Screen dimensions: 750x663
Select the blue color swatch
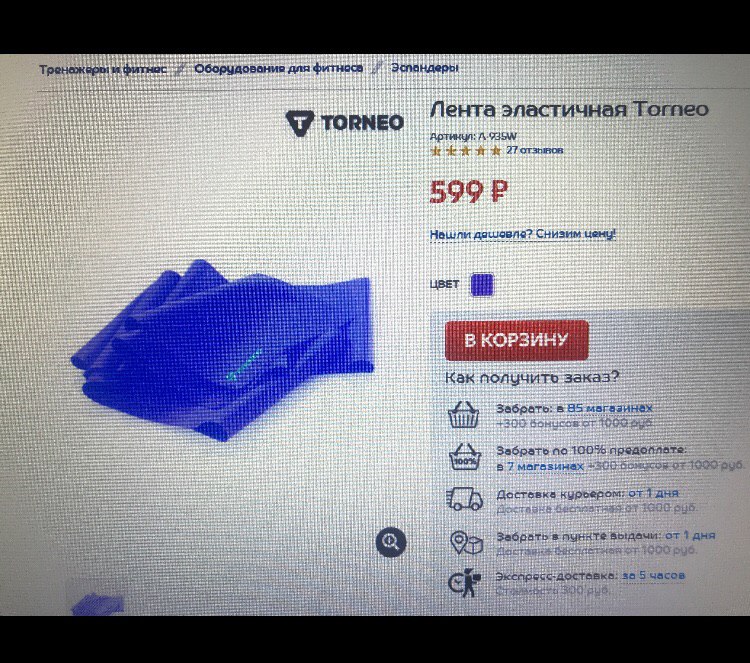coord(482,285)
